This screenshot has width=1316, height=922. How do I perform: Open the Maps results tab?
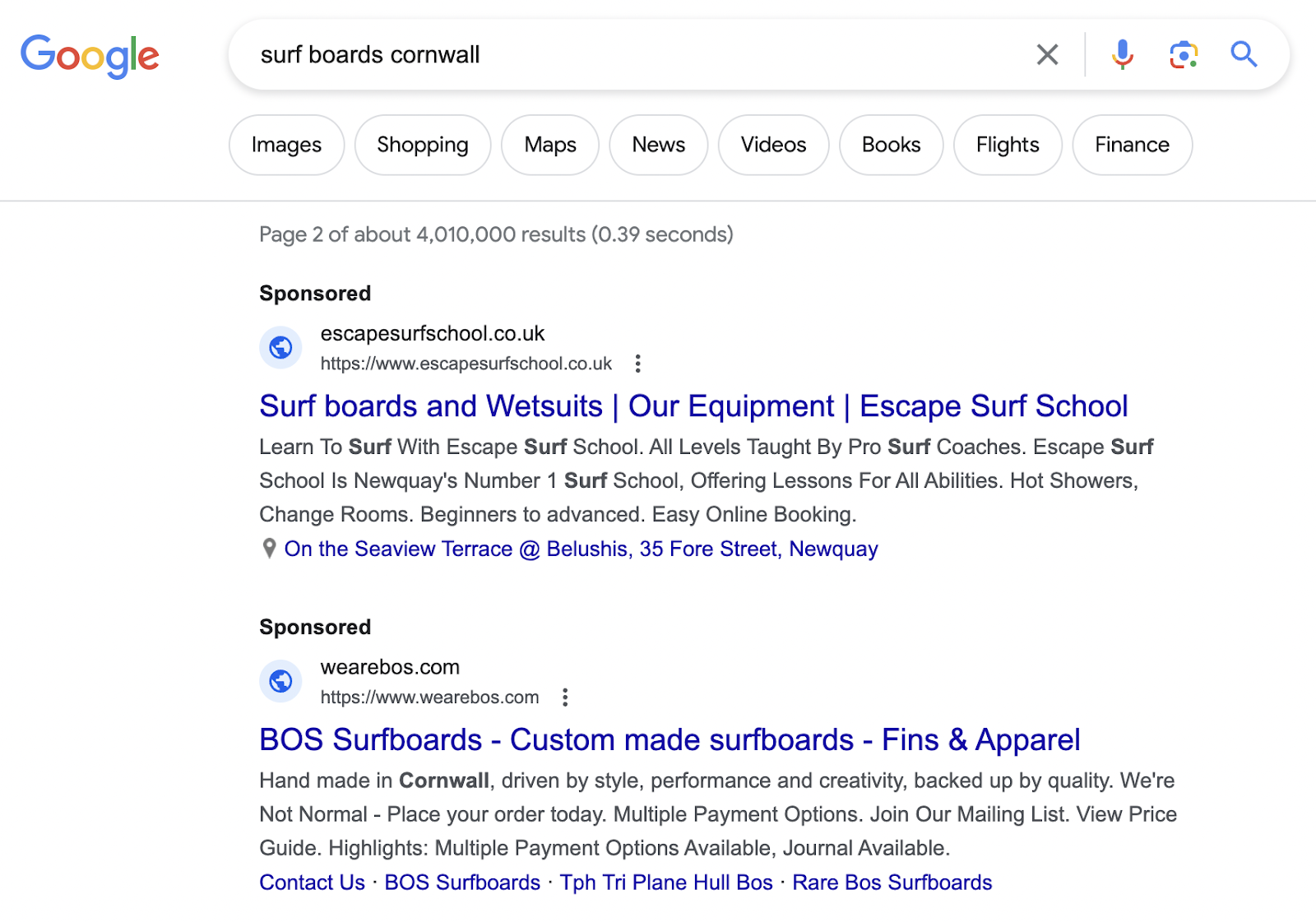tap(550, 145)
